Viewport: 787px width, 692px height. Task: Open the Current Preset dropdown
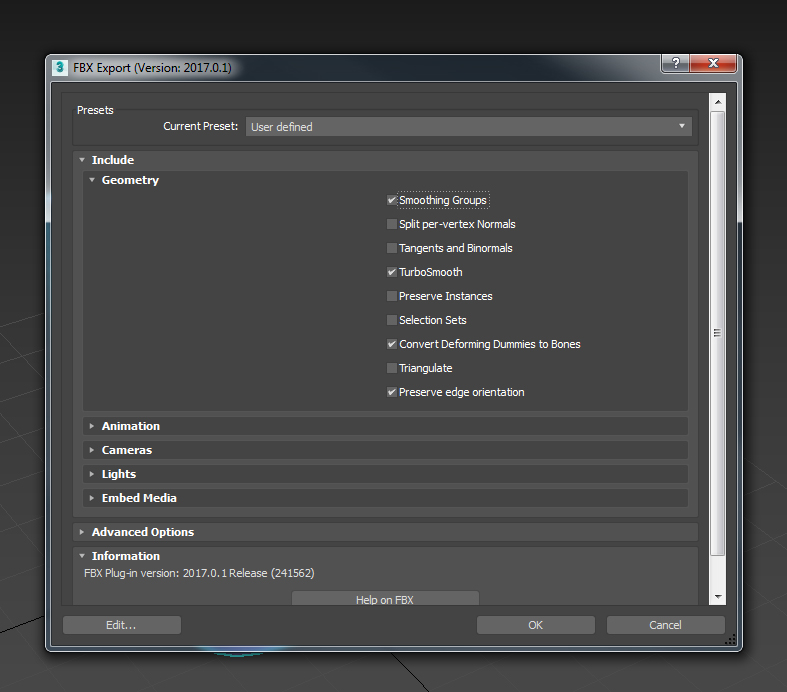tap(469, 127)
